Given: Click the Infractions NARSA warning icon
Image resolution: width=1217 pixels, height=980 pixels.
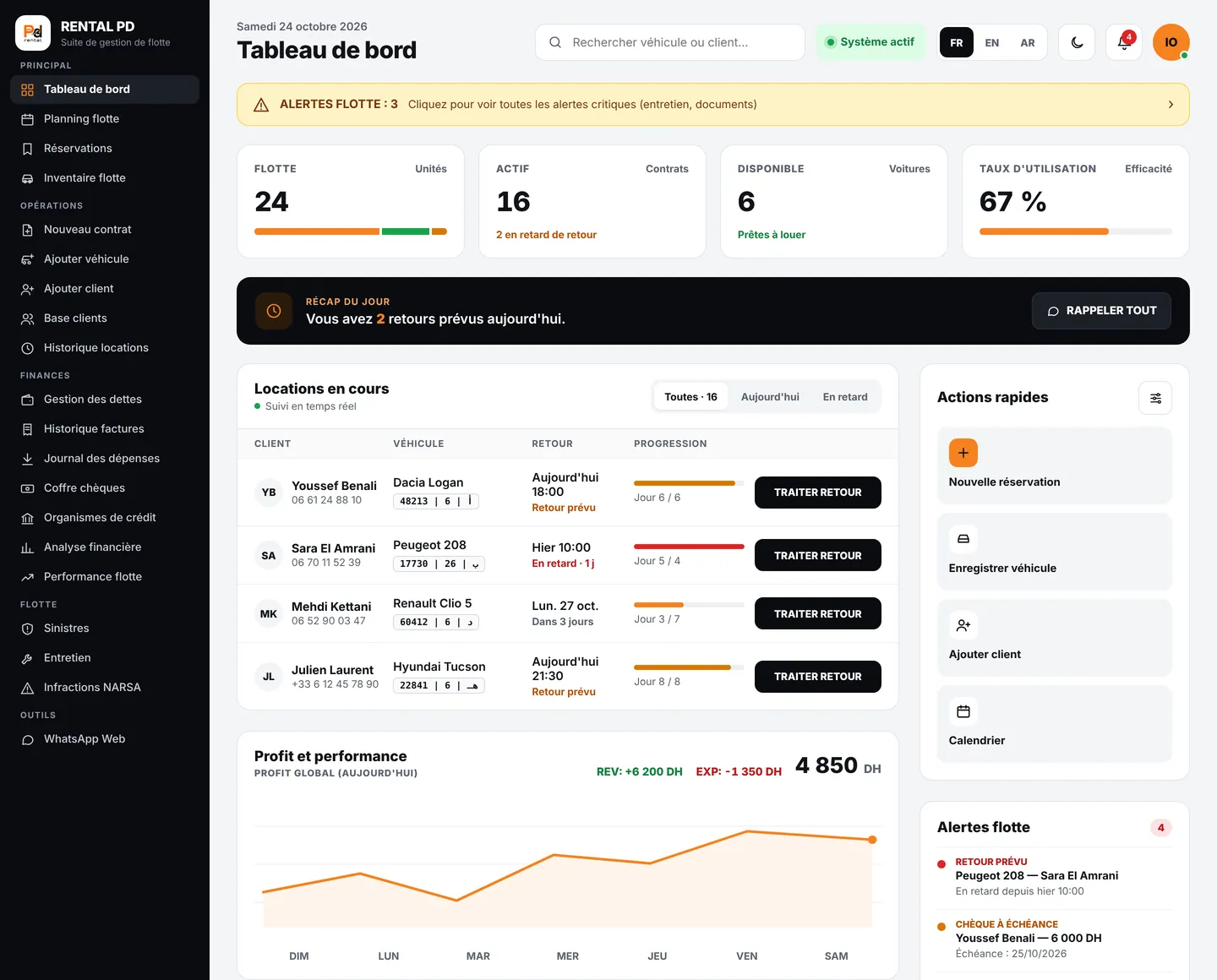Looking at the screenshot, I should click(27, 688).
